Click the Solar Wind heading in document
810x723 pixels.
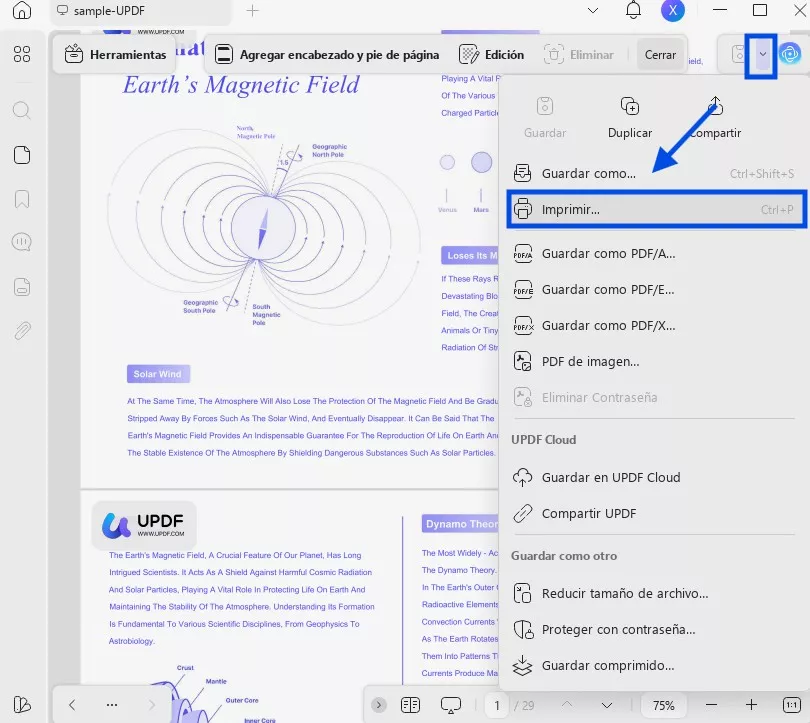click(x=158, y=374)
